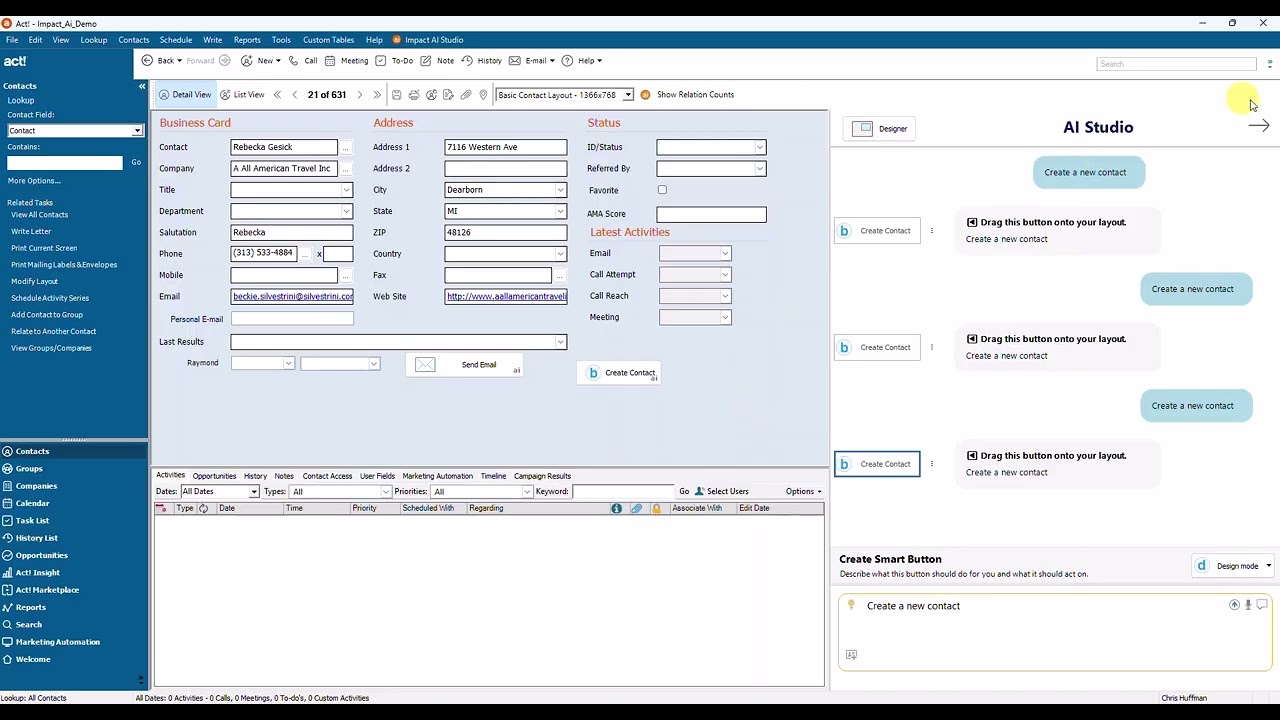The image size is (1280, 720).
Task: Open the Design mode dropdown
Action: click(x=1268, y=566)
